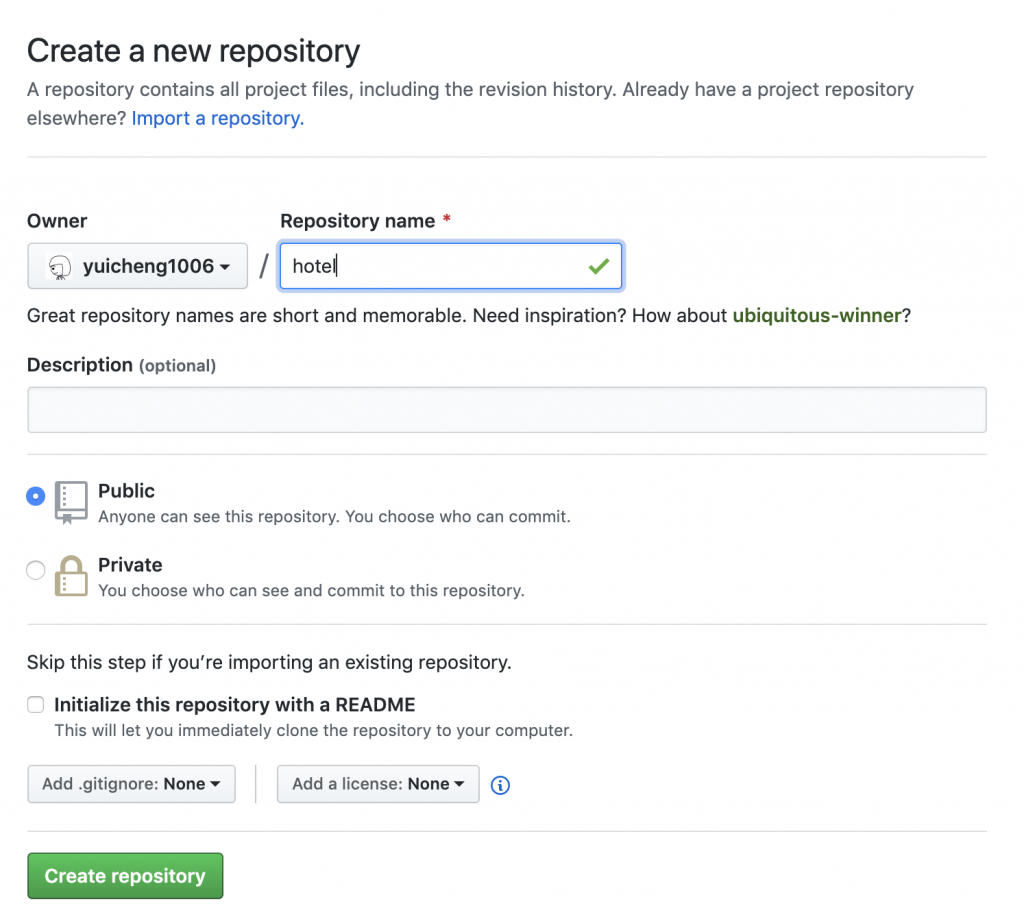This screenshot has width=1024, height=906.
Task: Click the green checkmark in name field
Action: pyautogui.click(x=599, y=266)
